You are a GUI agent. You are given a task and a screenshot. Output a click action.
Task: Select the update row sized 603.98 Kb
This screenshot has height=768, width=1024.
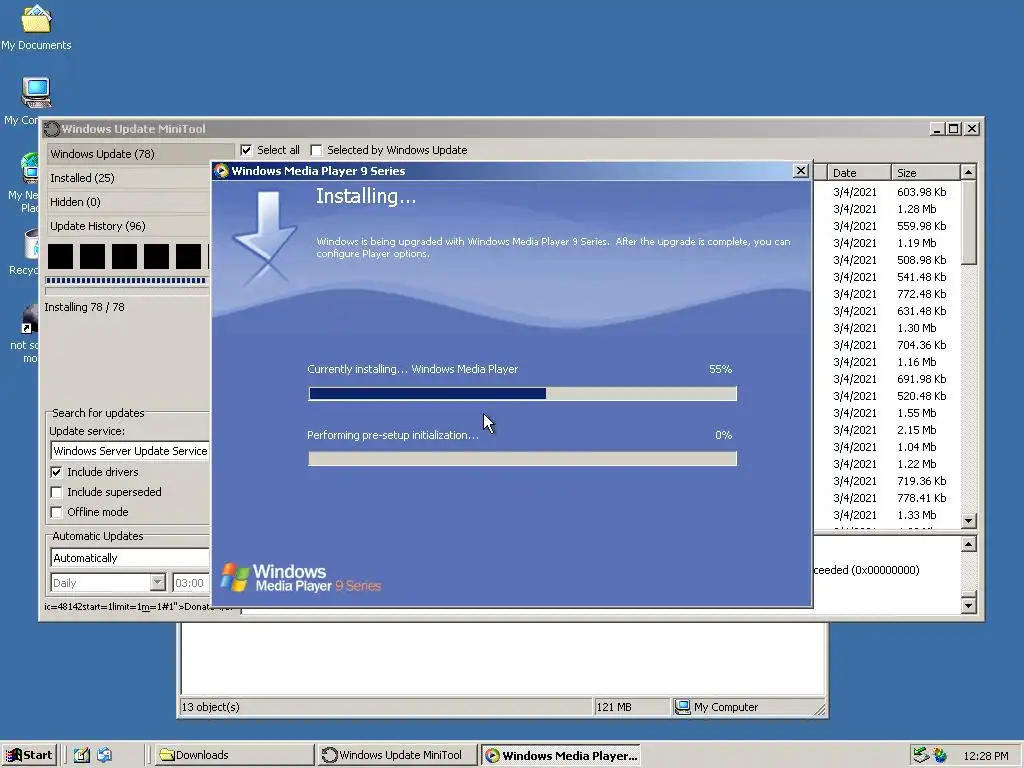pos(888,192)
